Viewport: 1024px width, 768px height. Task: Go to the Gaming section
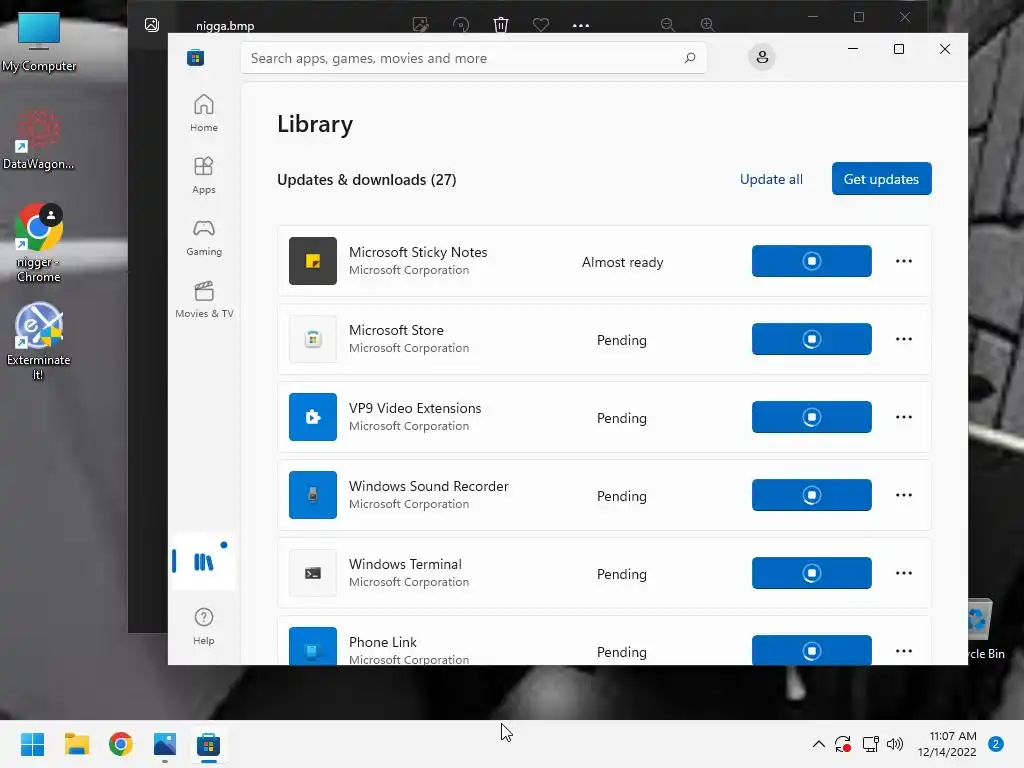coord(204,237)
